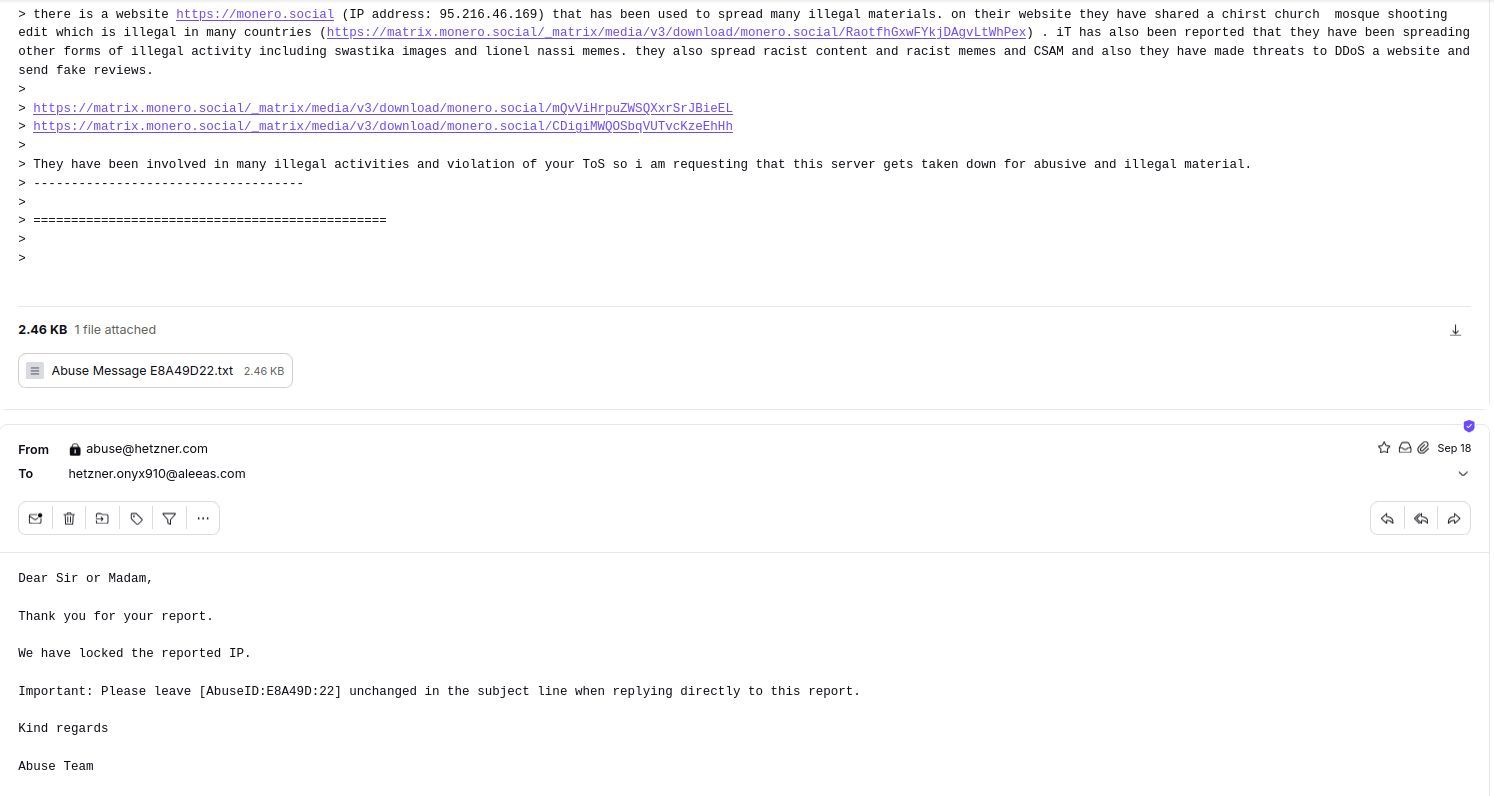Click recipient hetzner.onyx910@aleeas.com
Screen dimensions: 1494x796
[157, 474]
